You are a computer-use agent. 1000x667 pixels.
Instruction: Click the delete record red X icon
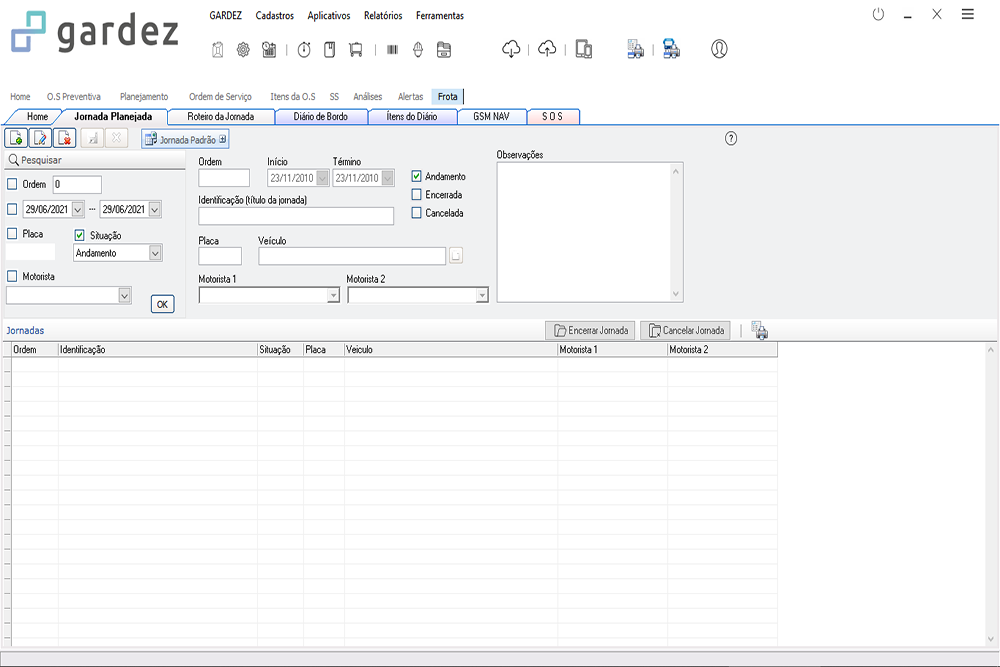(x=64, y=138)
